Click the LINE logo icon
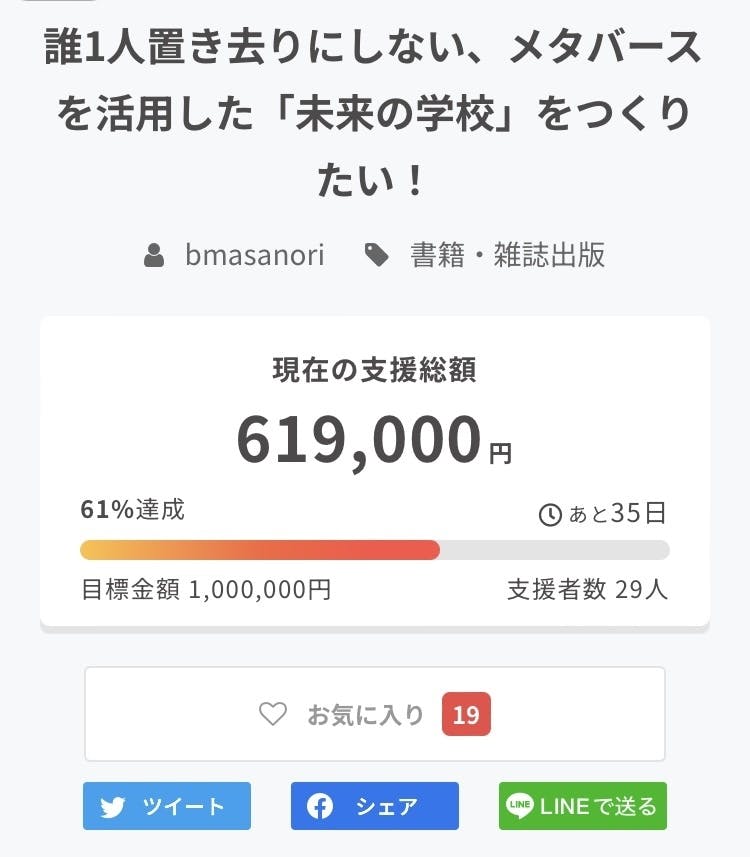750x857 pixels. (520, 805)
